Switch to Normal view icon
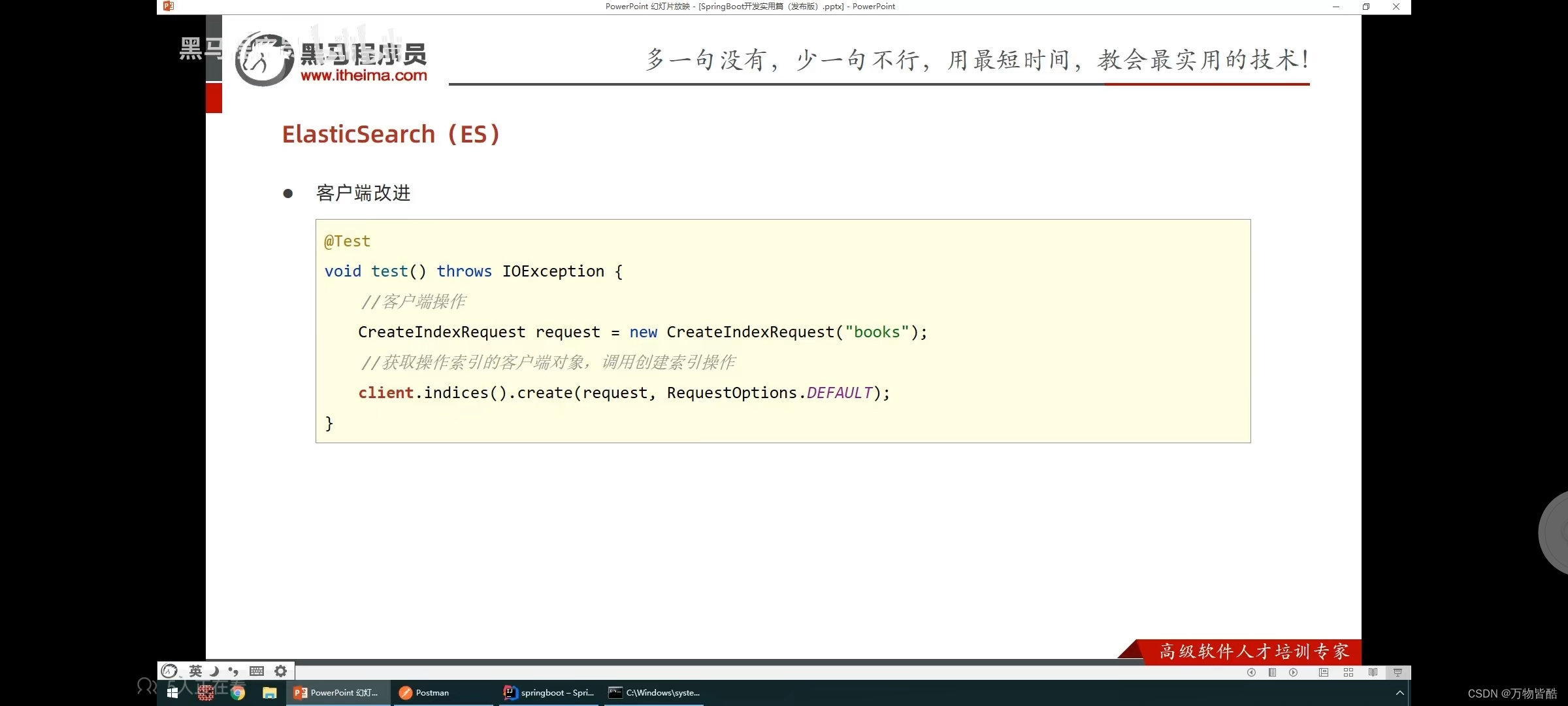1568x706 pixels. coord(1323,672)
